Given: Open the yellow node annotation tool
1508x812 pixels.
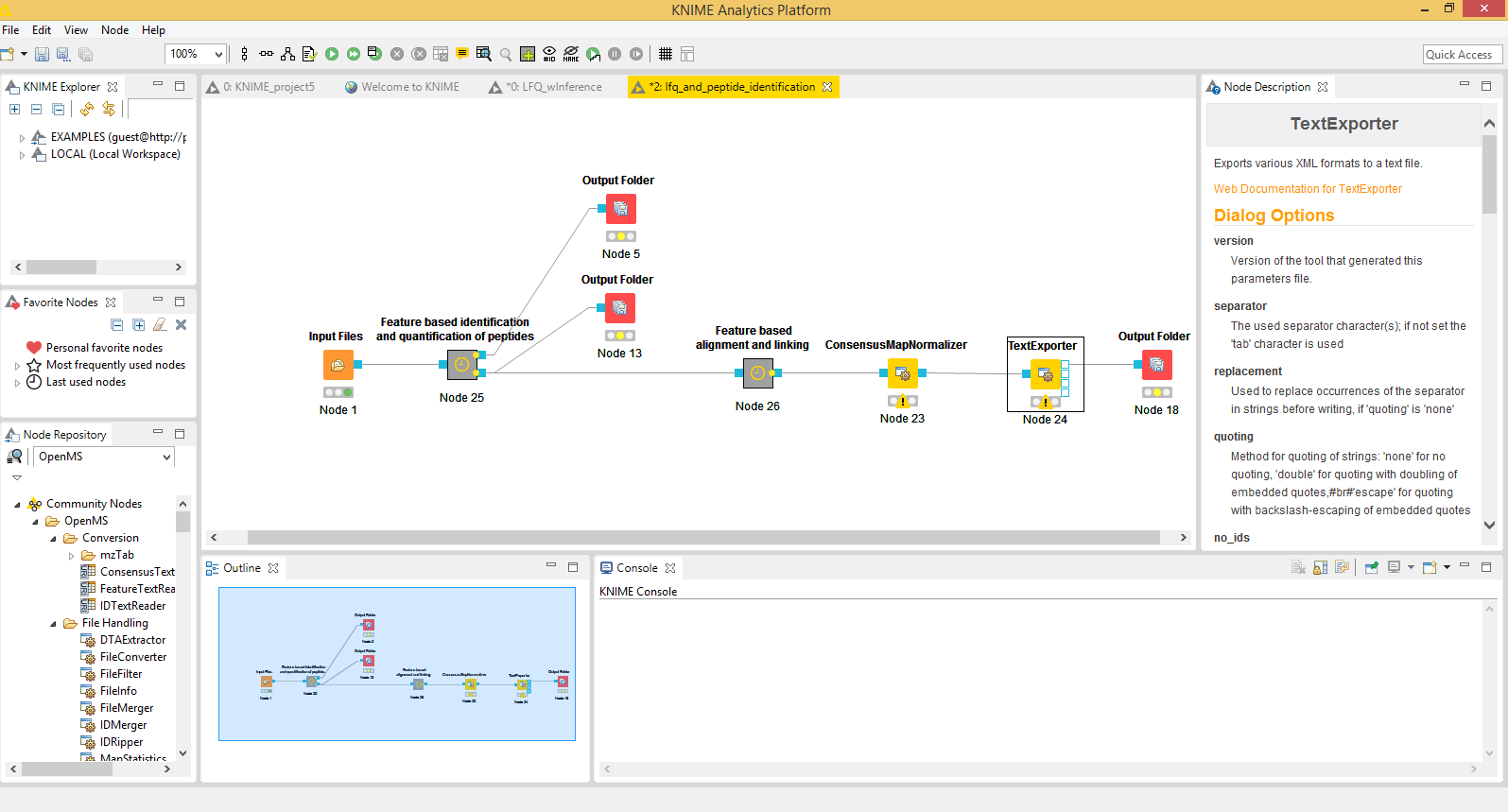Looking at the screenshot, I should (462, 54).
